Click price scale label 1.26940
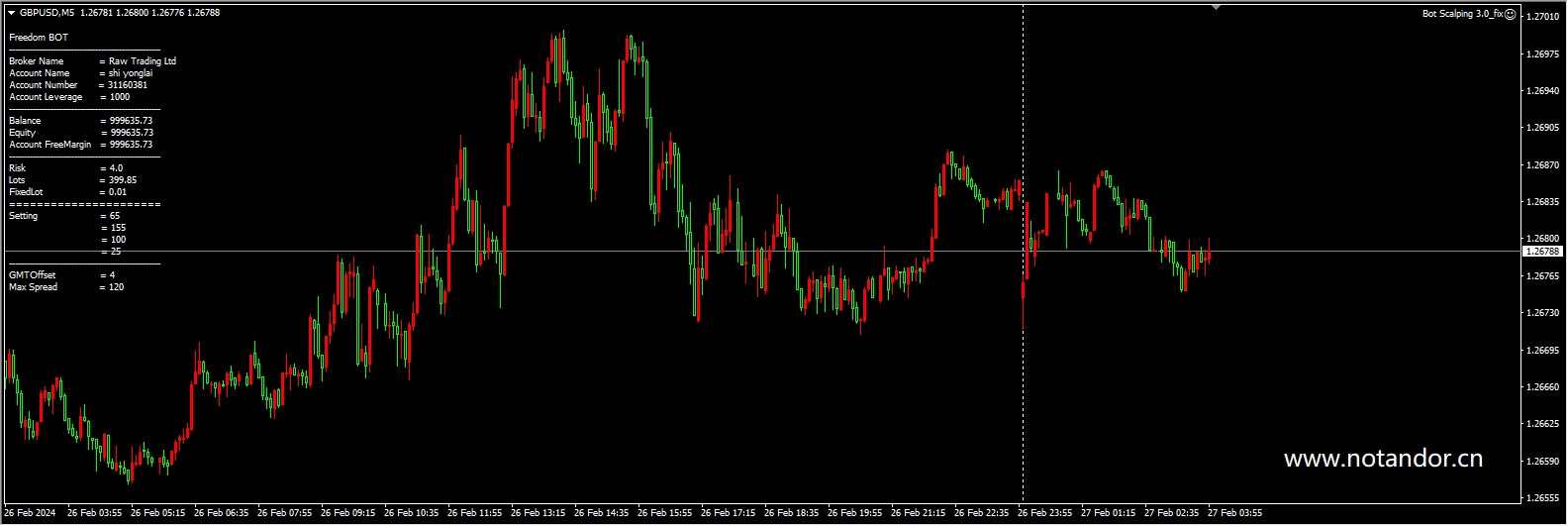The height and width of the screenshot is (526, 1568). coord(1543,91)
